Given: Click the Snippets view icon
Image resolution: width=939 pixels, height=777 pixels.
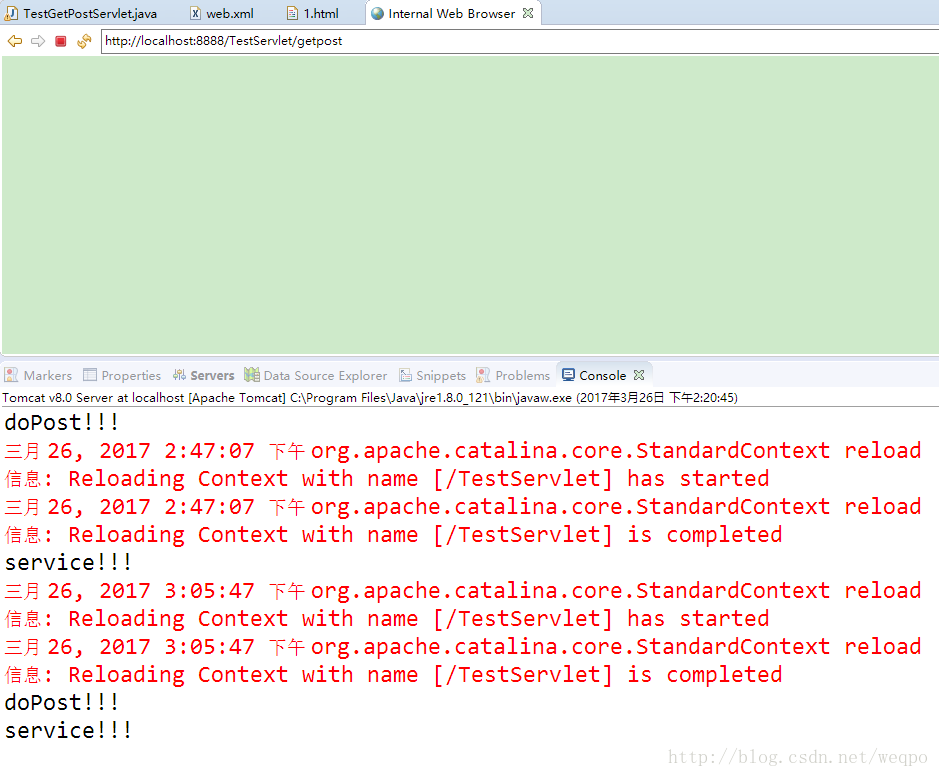Looking at the screenshot, I should pyautogui.click(x=405, y=375).
